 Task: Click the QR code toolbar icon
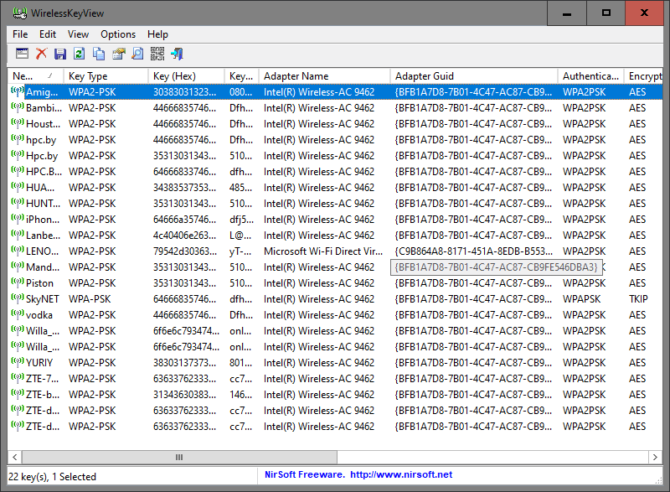tap(157, 53)
